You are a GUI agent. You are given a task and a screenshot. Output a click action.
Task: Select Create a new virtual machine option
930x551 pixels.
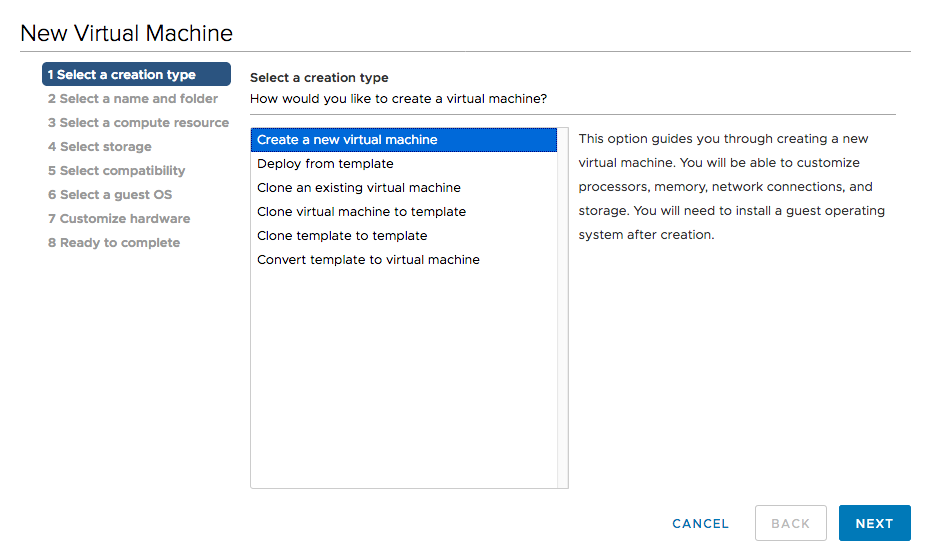347,140
